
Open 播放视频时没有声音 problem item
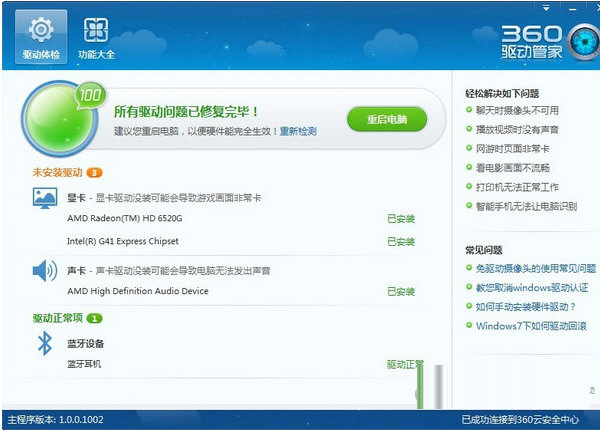coord(517,130)
